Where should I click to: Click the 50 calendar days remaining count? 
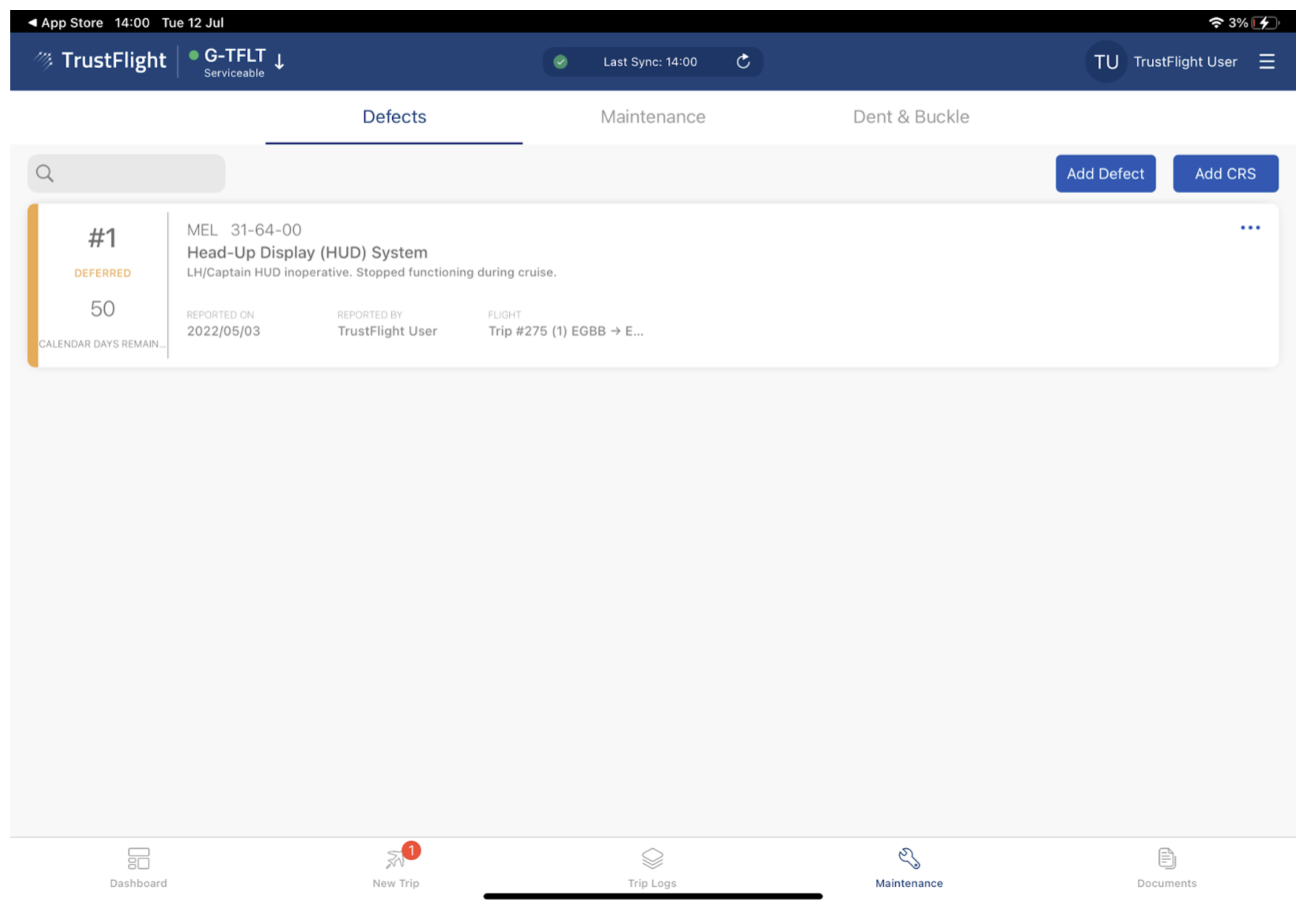pos(102,309)
